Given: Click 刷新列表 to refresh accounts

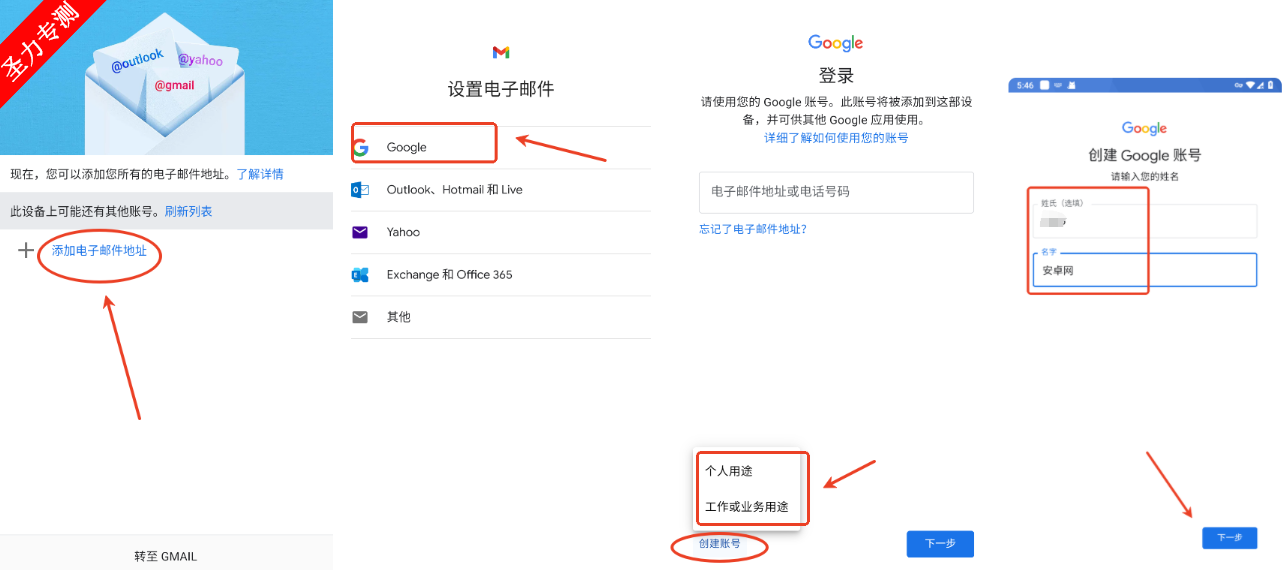Looking at the screenshot, I should (189, 212).
